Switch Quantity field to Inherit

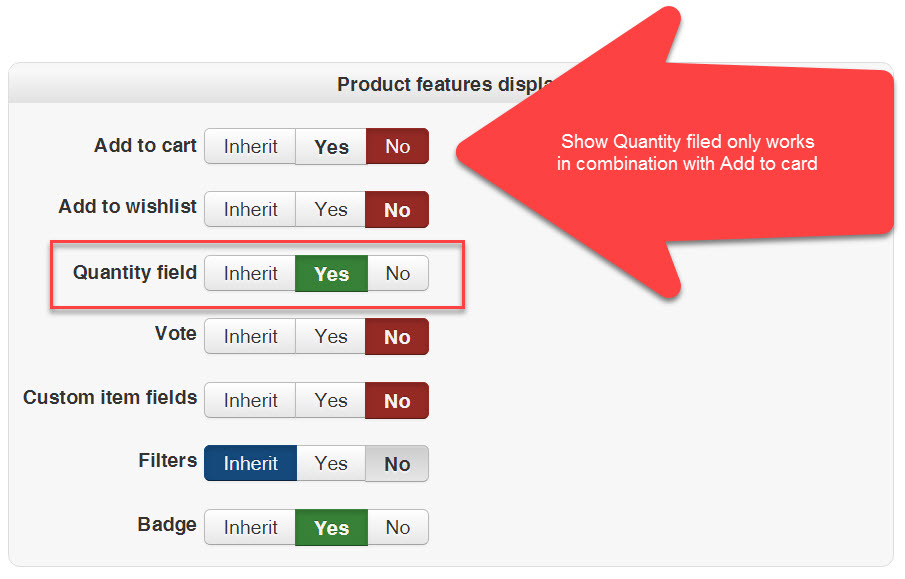tap(250, 273)
